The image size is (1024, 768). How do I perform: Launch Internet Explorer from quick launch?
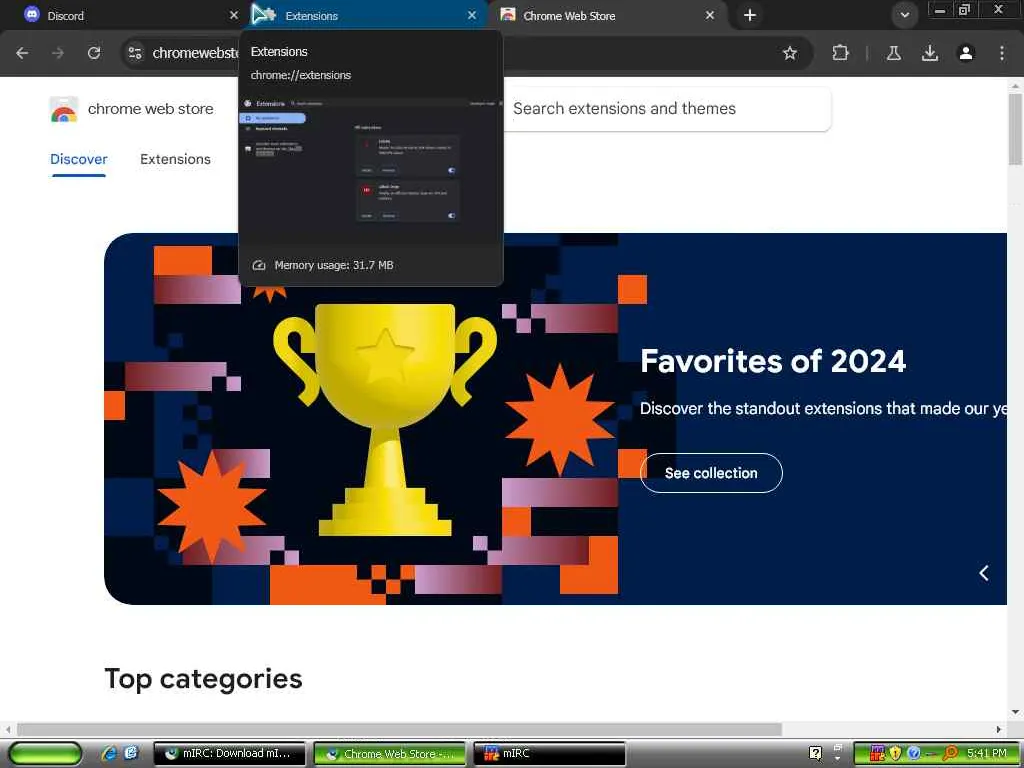pos(108,754)
